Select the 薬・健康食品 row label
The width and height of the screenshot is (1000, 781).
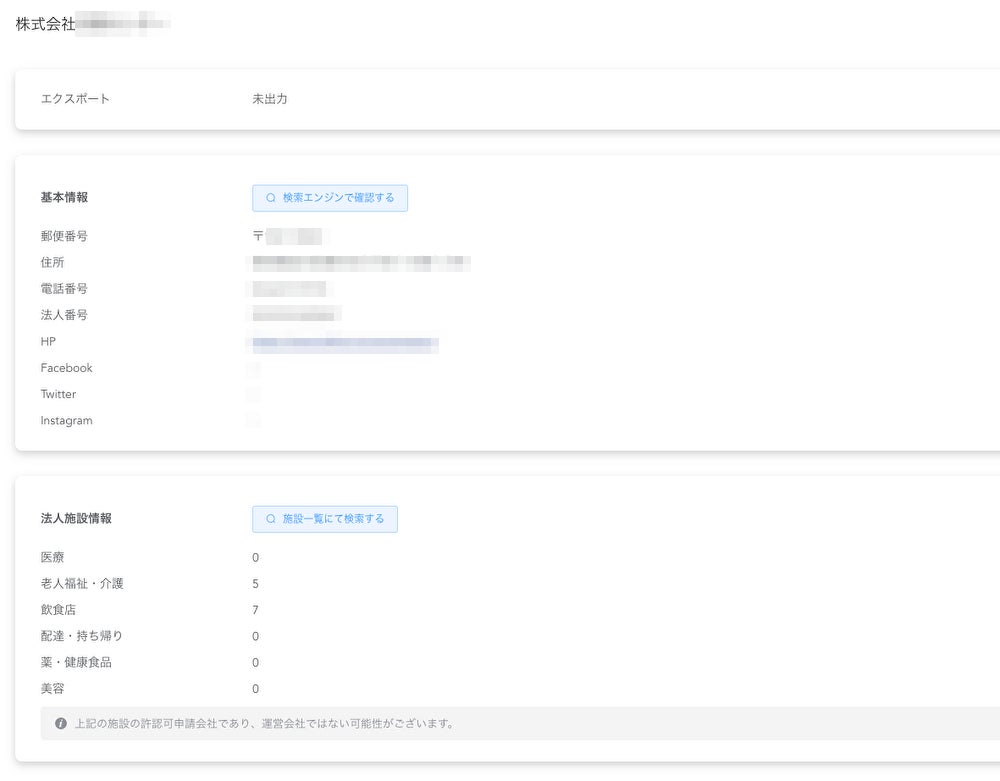click(76, 662)
